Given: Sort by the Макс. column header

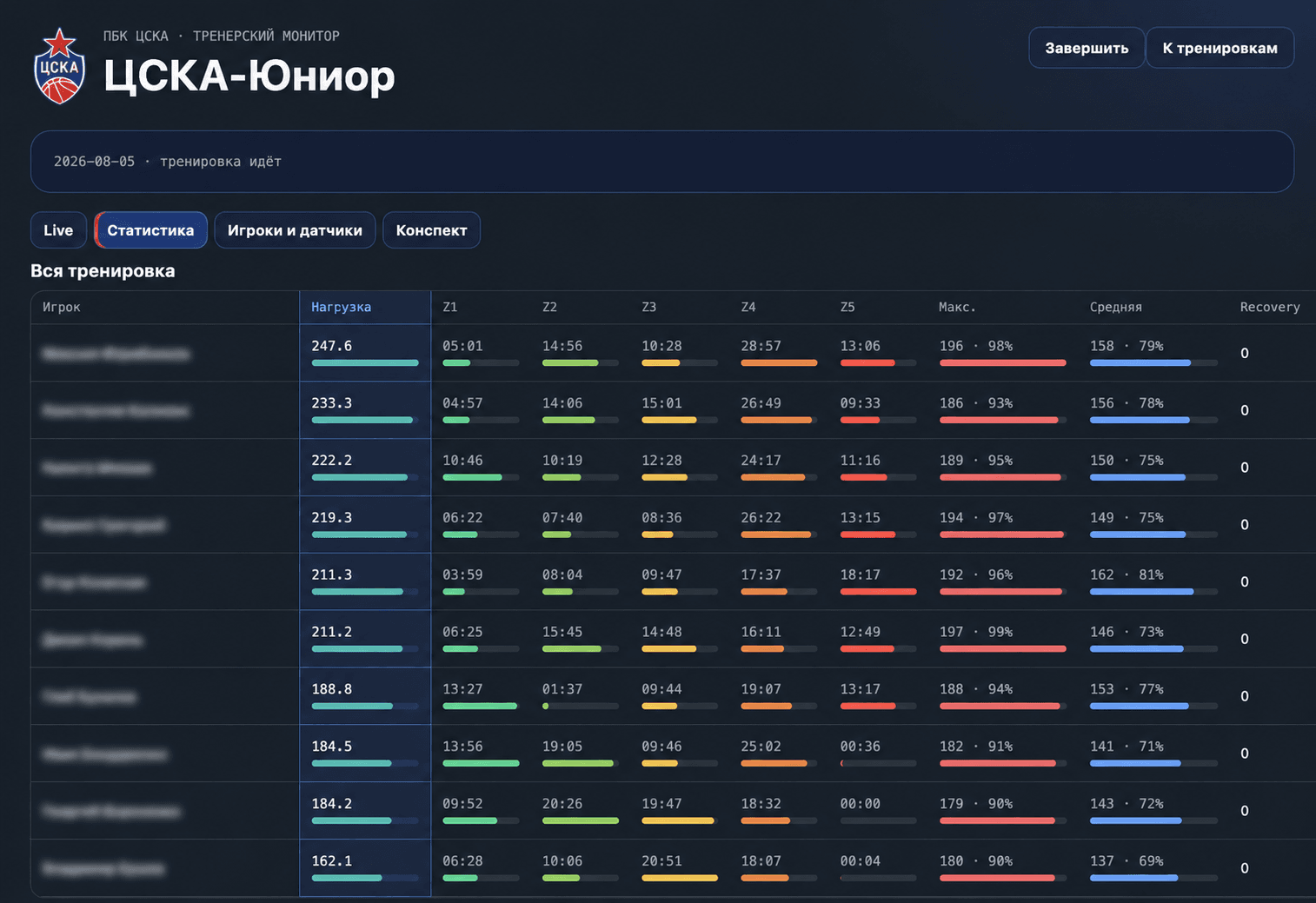Looking at the screenshot, I should (958, 307).
